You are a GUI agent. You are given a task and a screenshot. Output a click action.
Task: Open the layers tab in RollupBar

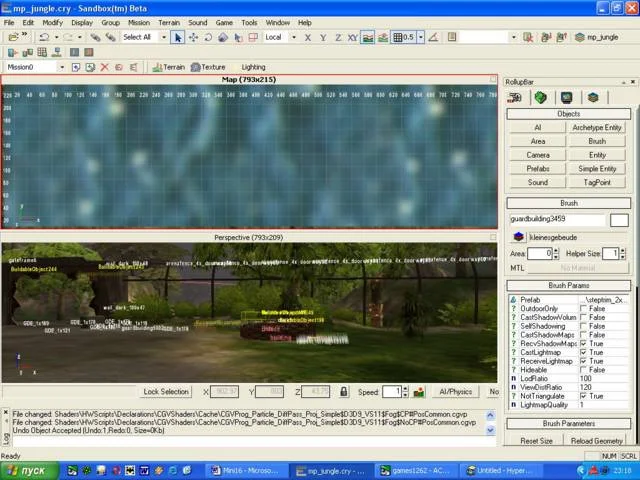click(593, 98)
